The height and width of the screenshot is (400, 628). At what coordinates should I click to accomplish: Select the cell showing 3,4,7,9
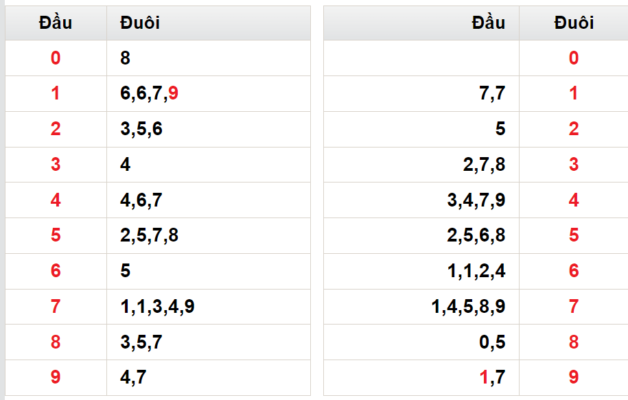pyautogui.click(x=421, y=200)
